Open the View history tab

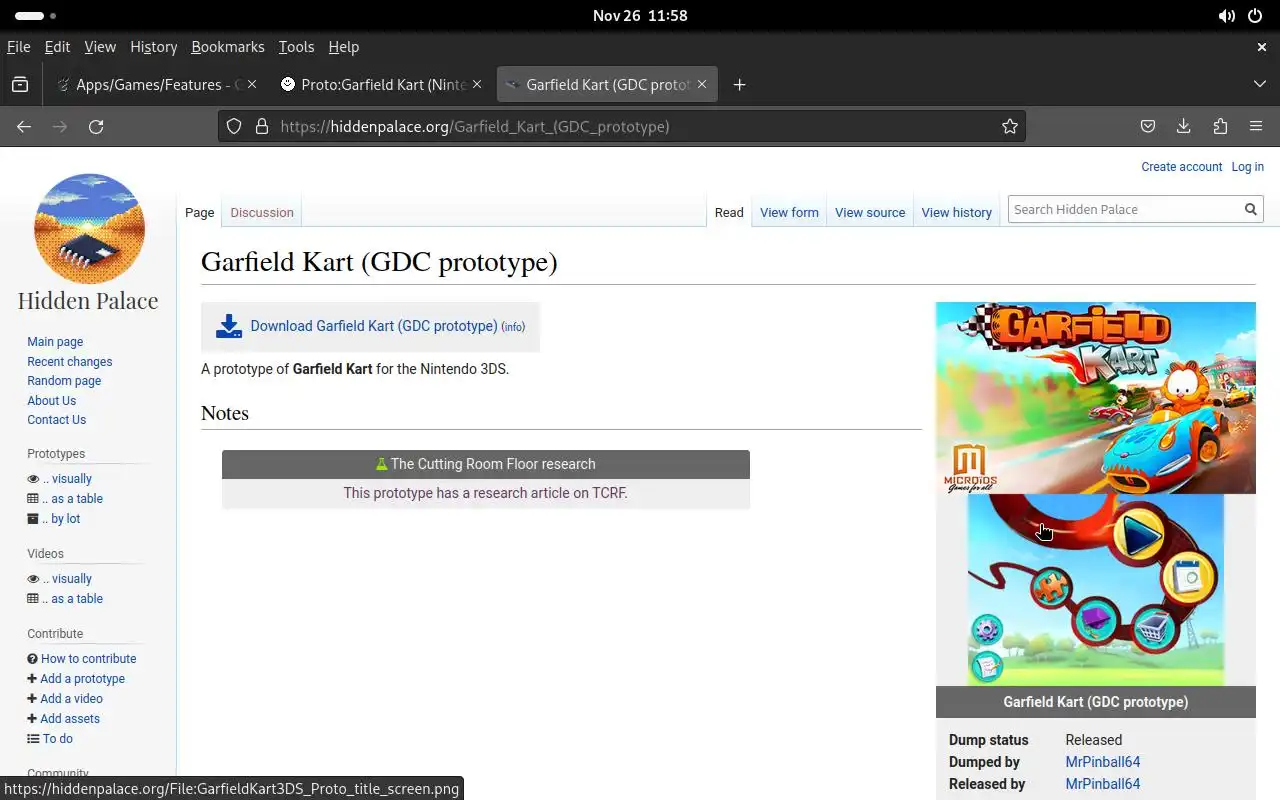pyautogui.click(x=956, y=212)
